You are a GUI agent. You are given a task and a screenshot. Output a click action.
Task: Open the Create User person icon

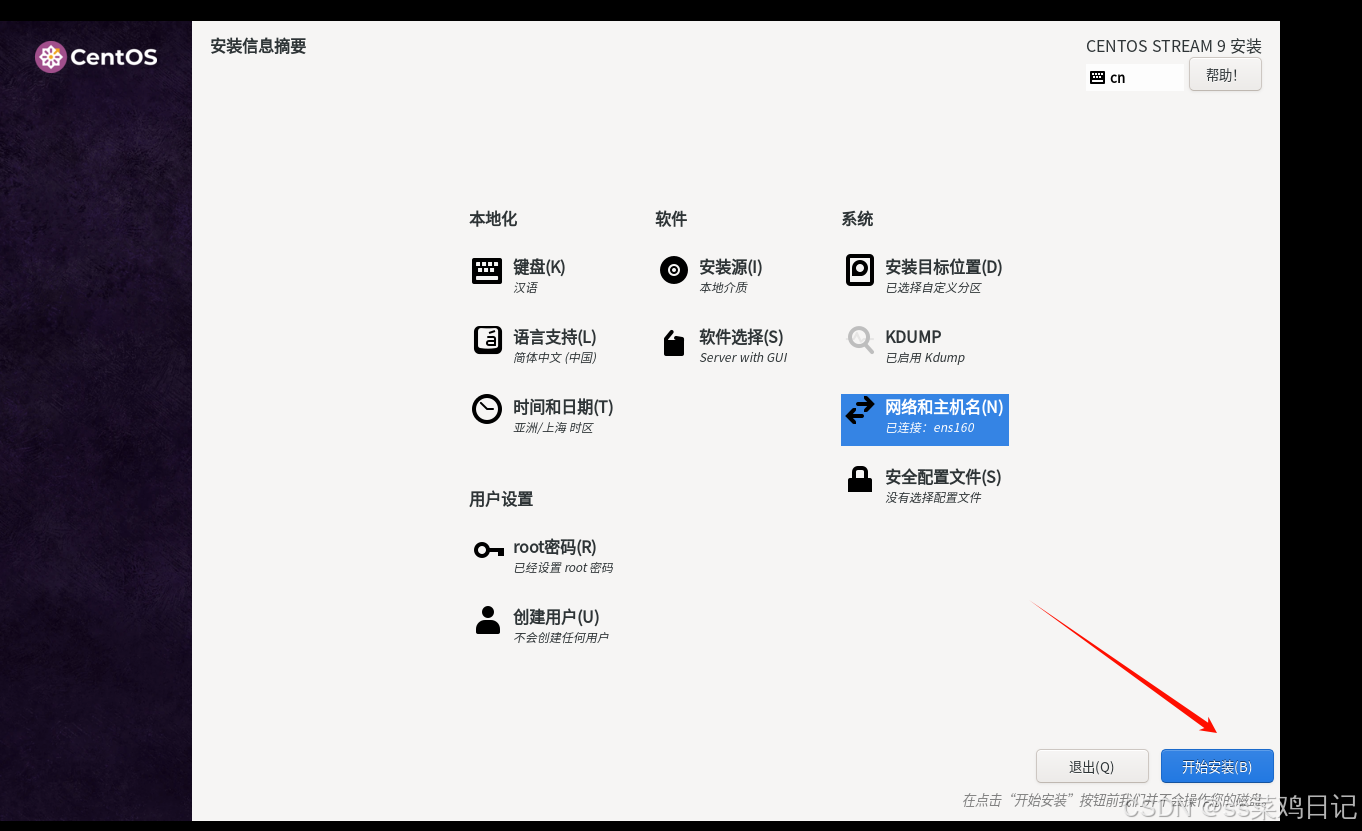pos(488,620)
